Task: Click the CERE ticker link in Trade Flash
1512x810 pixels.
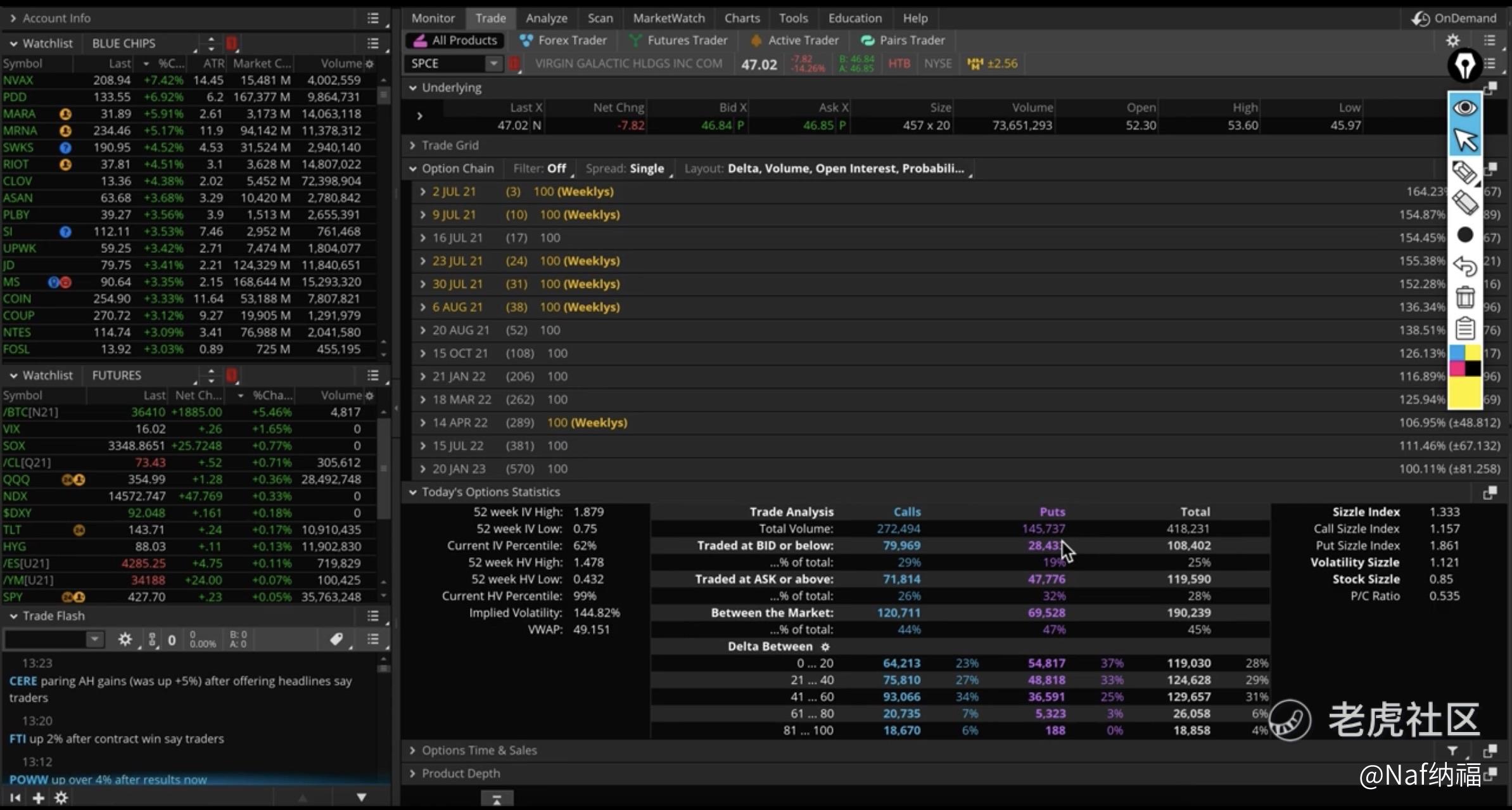Action: tap(23, 681)
